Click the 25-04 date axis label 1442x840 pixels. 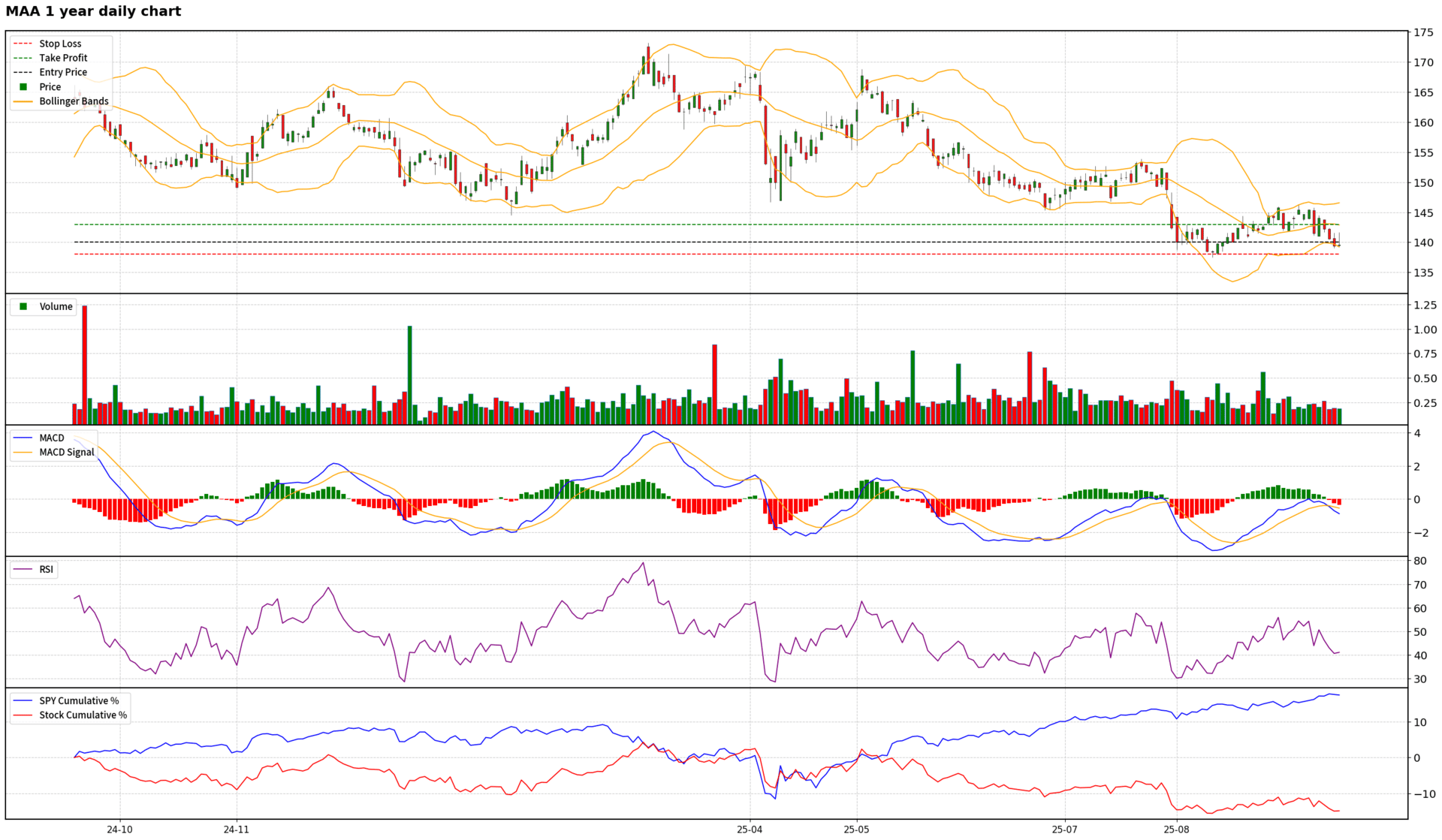[x=749, y=829]
